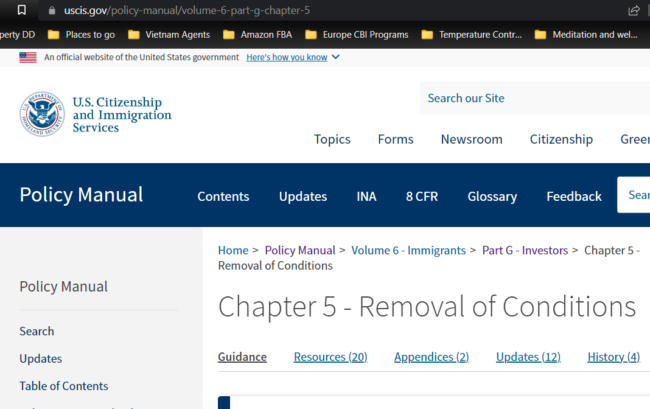Click the sidebar Policy Manual heading
The image size is (650, 409).
point(63,286)
